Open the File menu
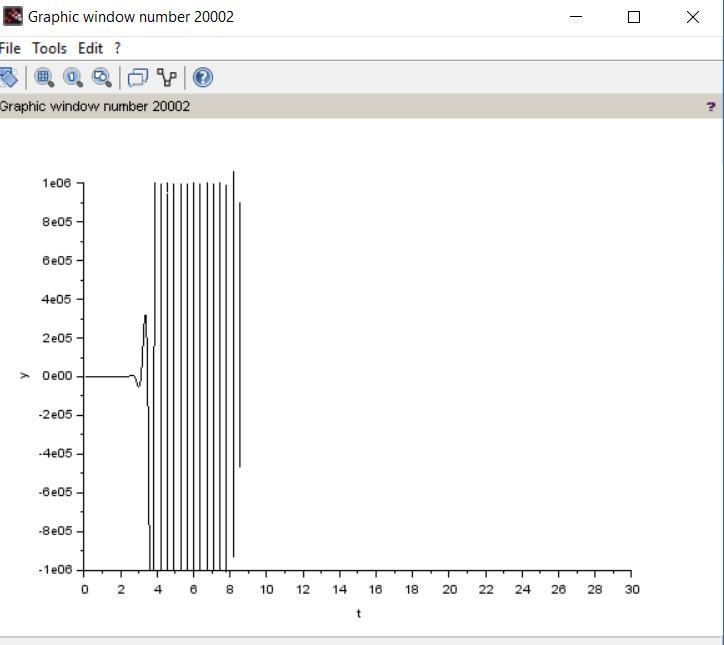Image resolution: width=724 pixels, height=645 pixels. 9,48
